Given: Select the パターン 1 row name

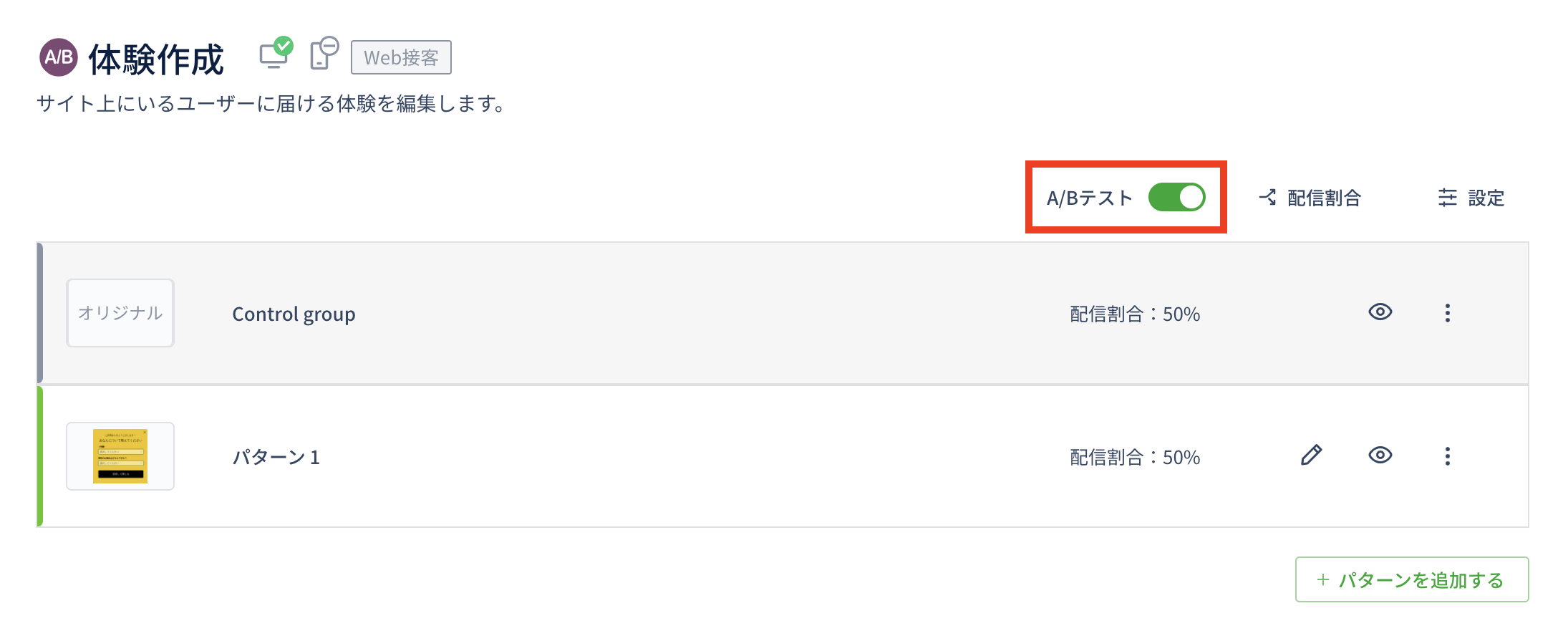Looking at the screenshot, I should pyautogui.click(x=276, y=457).
